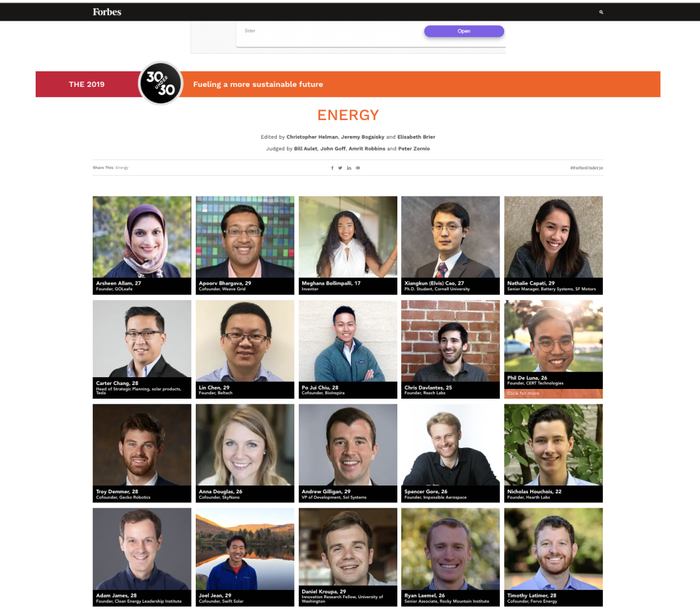Open Timothy Latimer's profile tile
Viewport: 700px width, 610px height.
coord(554,557)
